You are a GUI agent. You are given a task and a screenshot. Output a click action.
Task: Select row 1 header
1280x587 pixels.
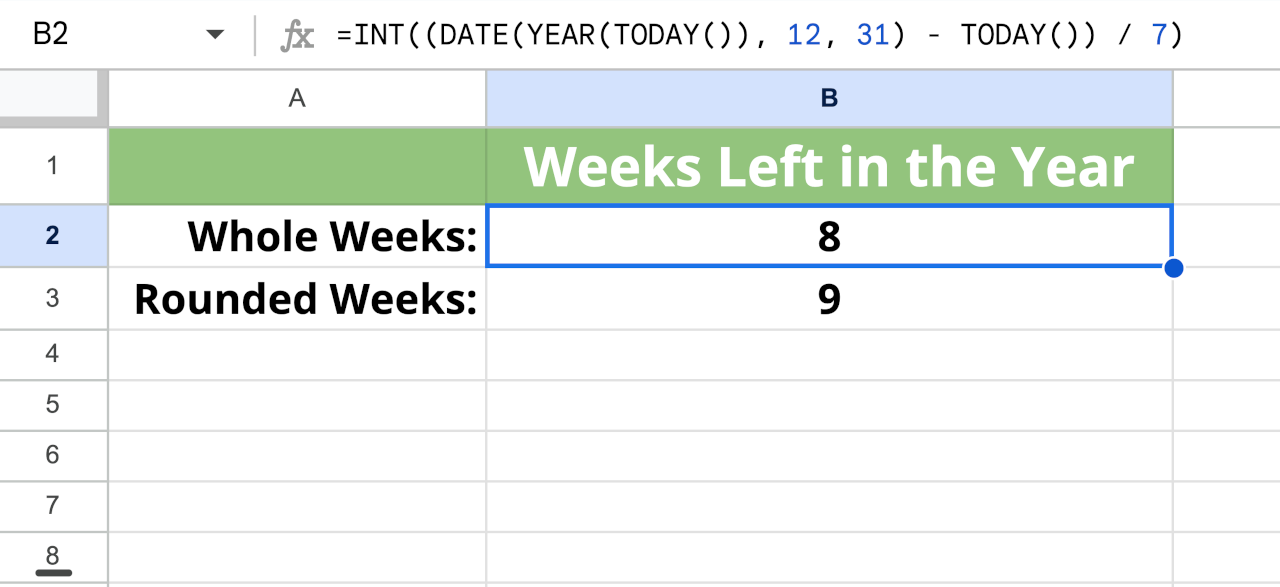point(52,166)
